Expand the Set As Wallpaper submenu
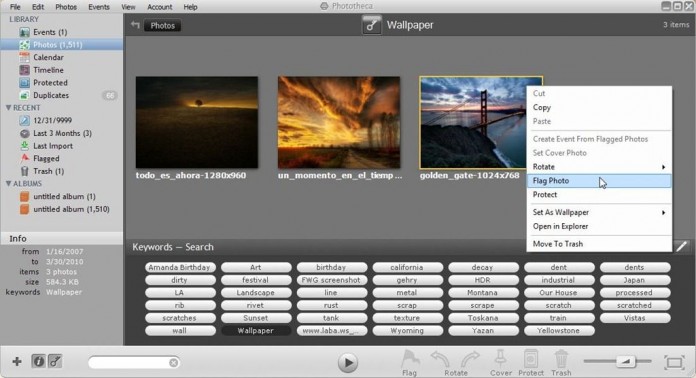 (599, 213)
